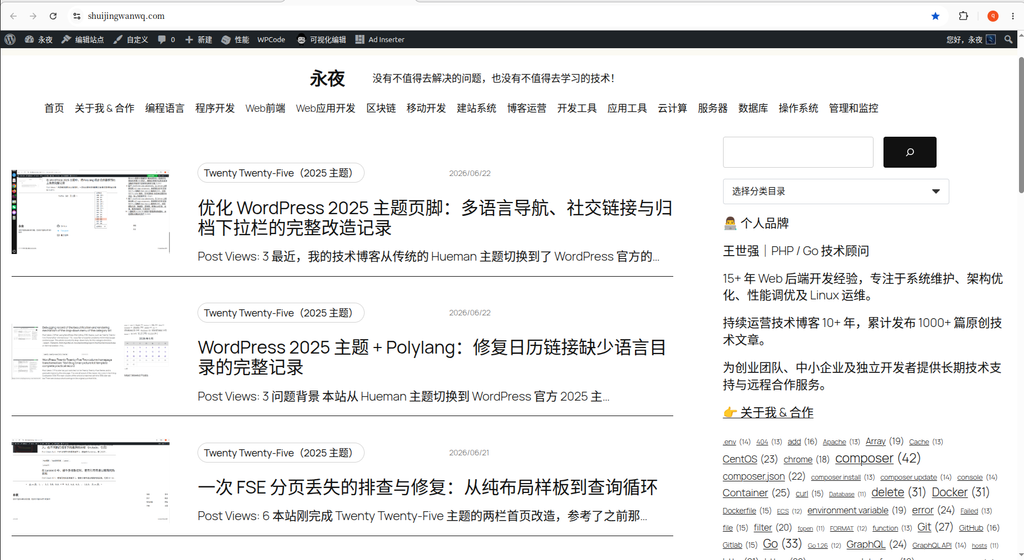Open the Chrome profile avatar
The image size is (1024, 560).
[x=993, y=16]
